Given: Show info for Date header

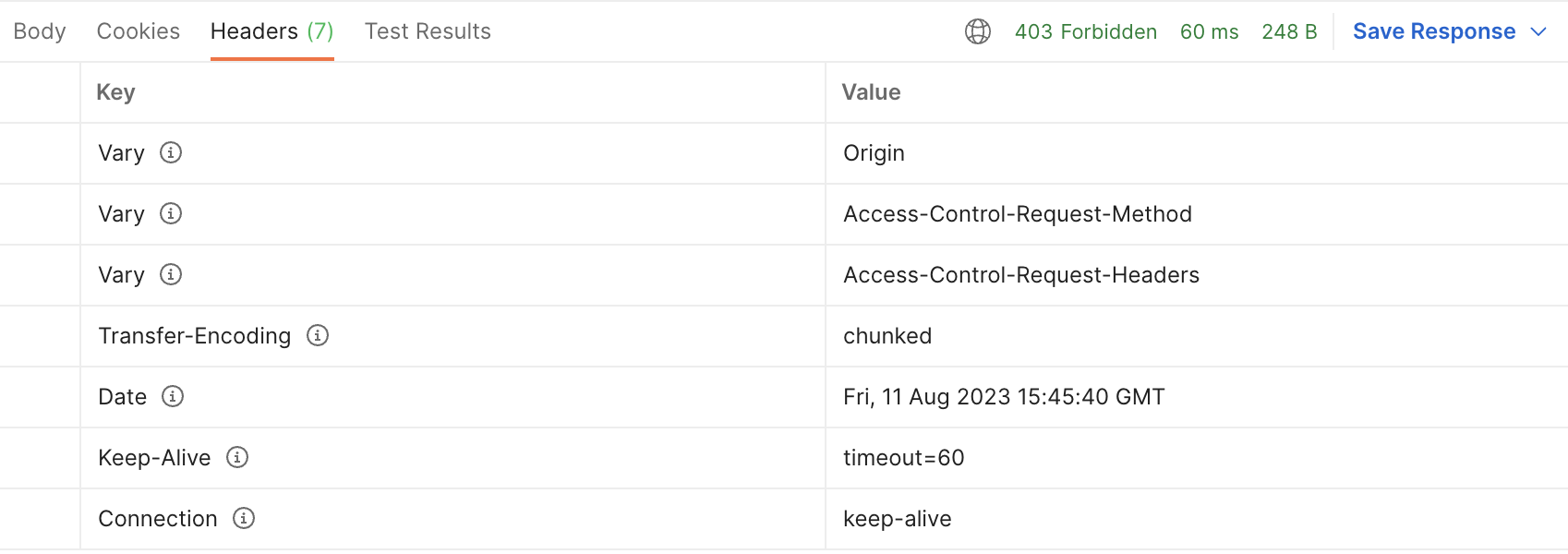Looking at the screenshot, I should tap(173, 396).
